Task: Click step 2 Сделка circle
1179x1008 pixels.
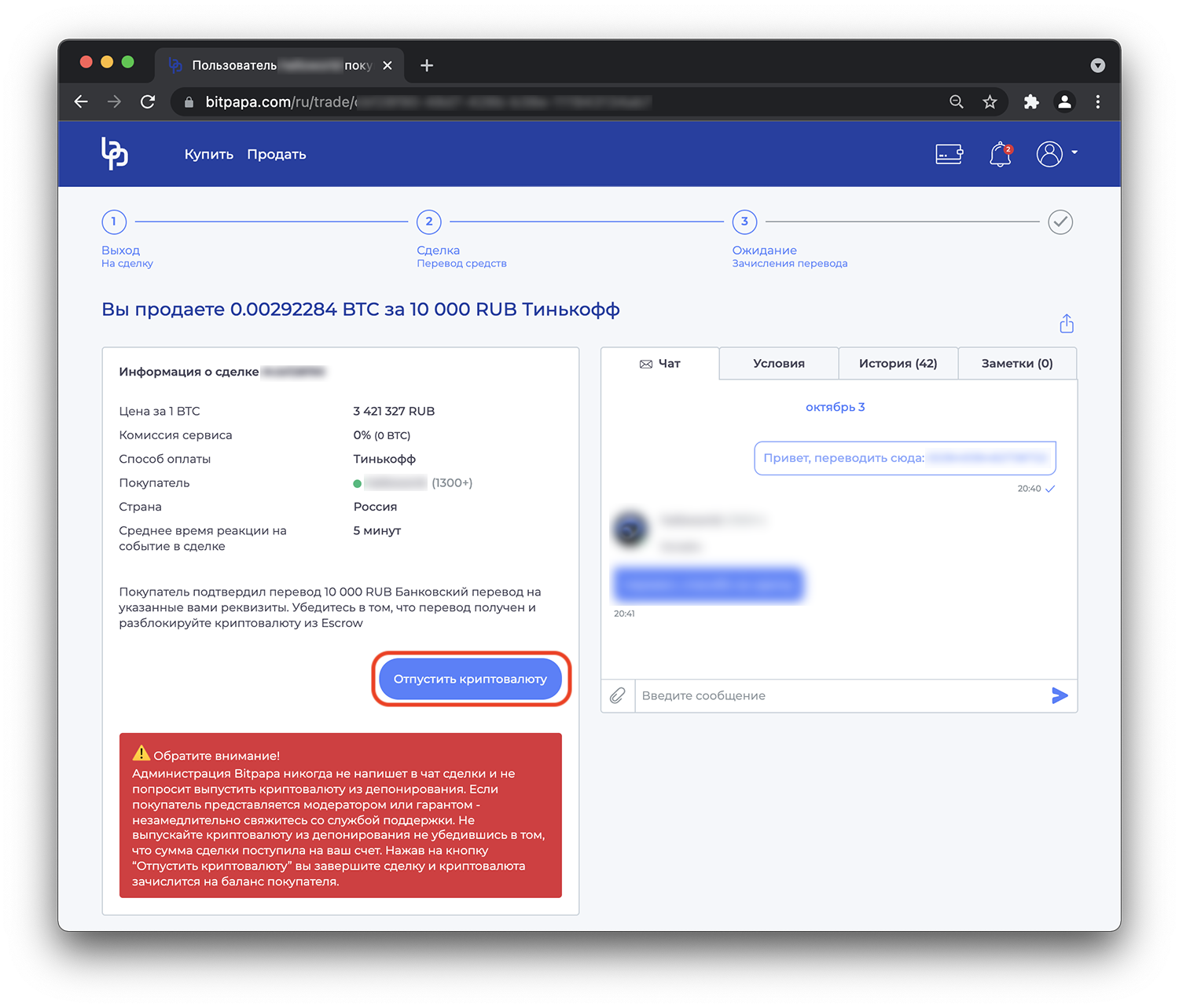Action: tap(429, 222)
